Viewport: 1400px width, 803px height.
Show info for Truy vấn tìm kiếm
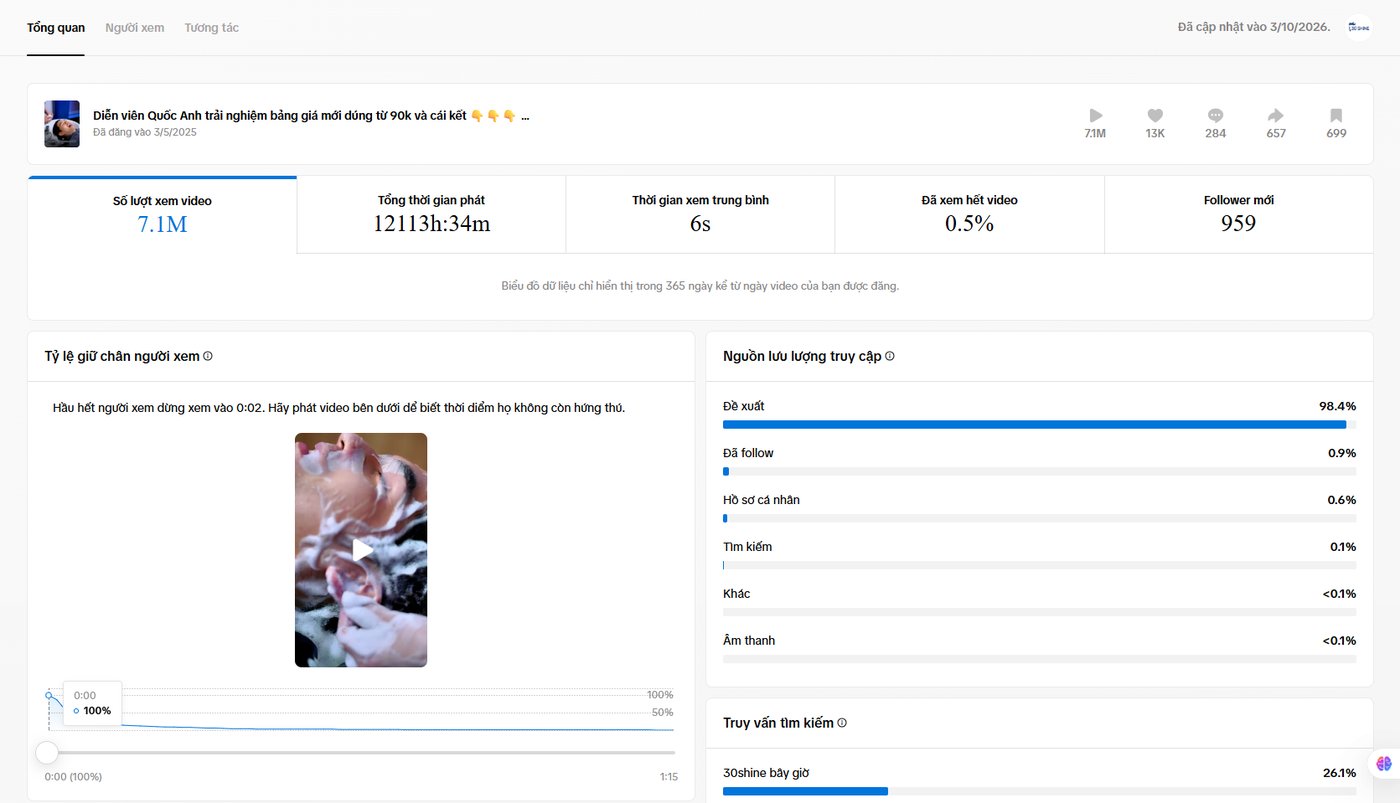point(842,723)
